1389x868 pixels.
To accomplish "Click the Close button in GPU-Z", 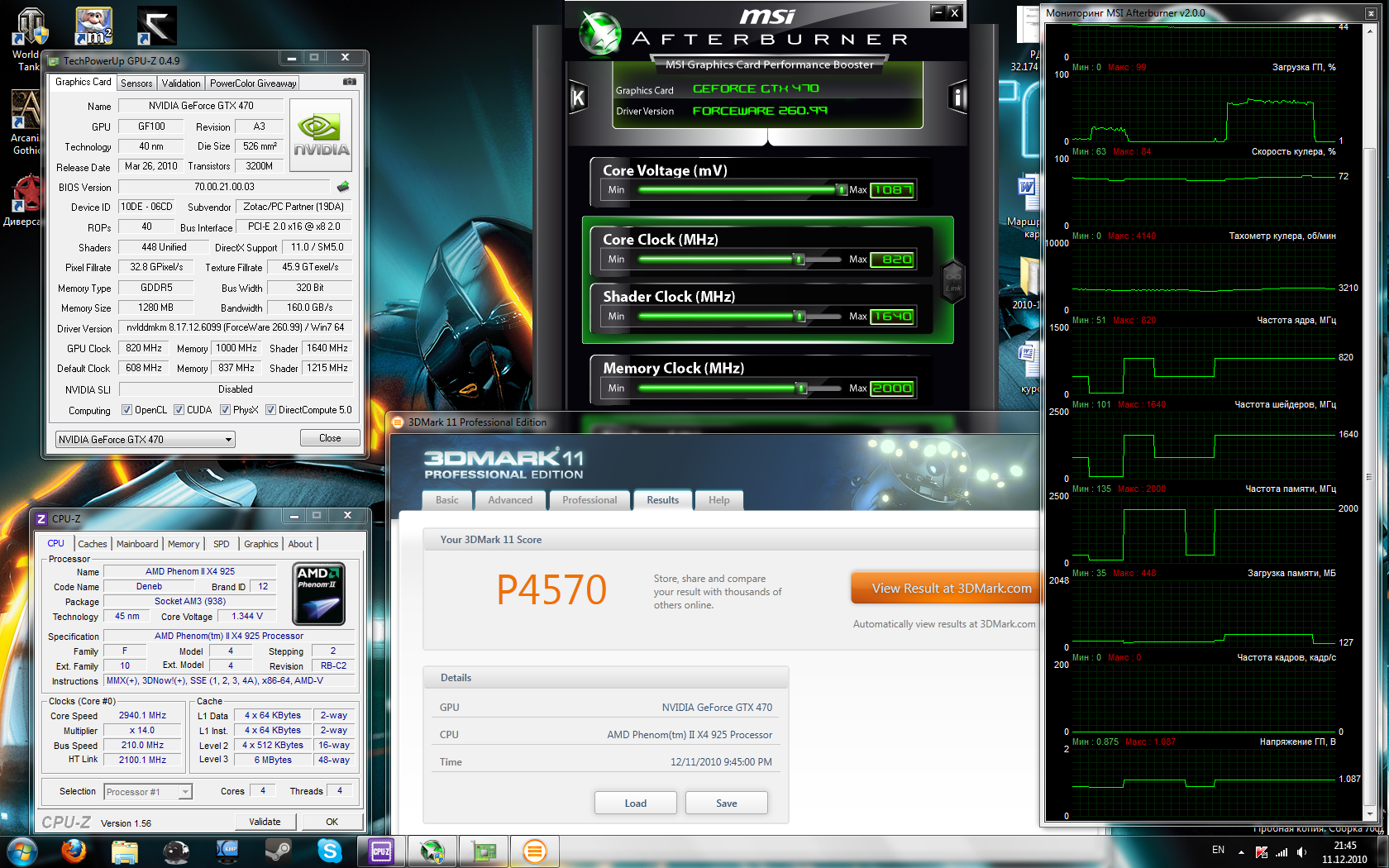I will (330, 438).
